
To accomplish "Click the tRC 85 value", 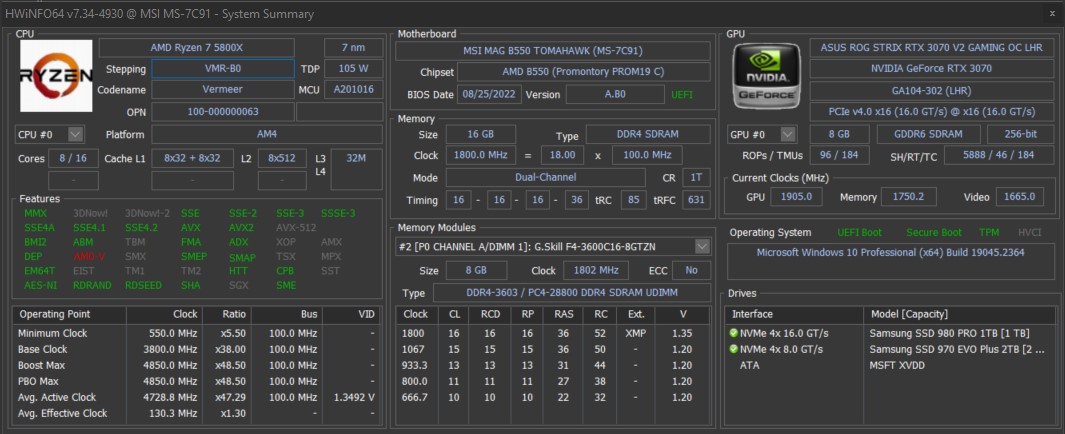I will point(633,200).
